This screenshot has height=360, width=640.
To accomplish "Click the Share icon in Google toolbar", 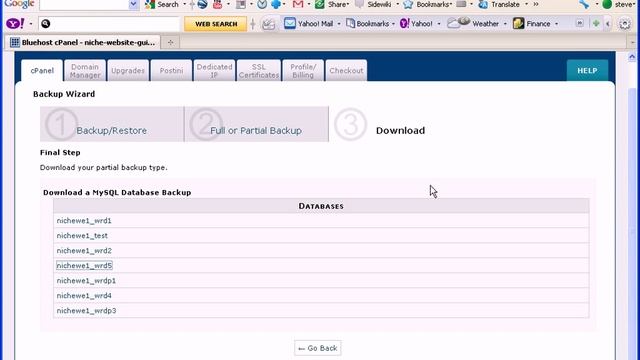I will point(320,4).
